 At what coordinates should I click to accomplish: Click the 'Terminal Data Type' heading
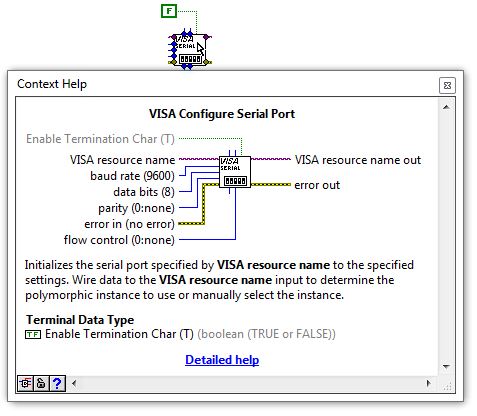pyautogui.click(x=80, y=320)
